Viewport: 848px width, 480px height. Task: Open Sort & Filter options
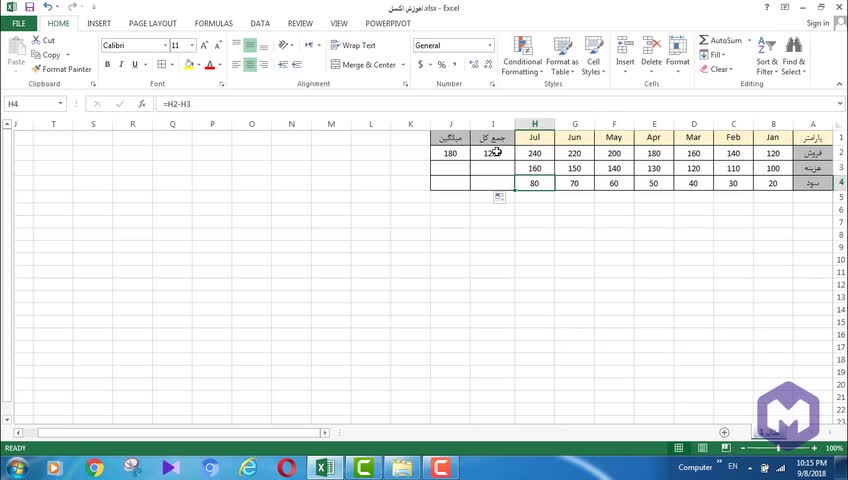pos(767,56)
